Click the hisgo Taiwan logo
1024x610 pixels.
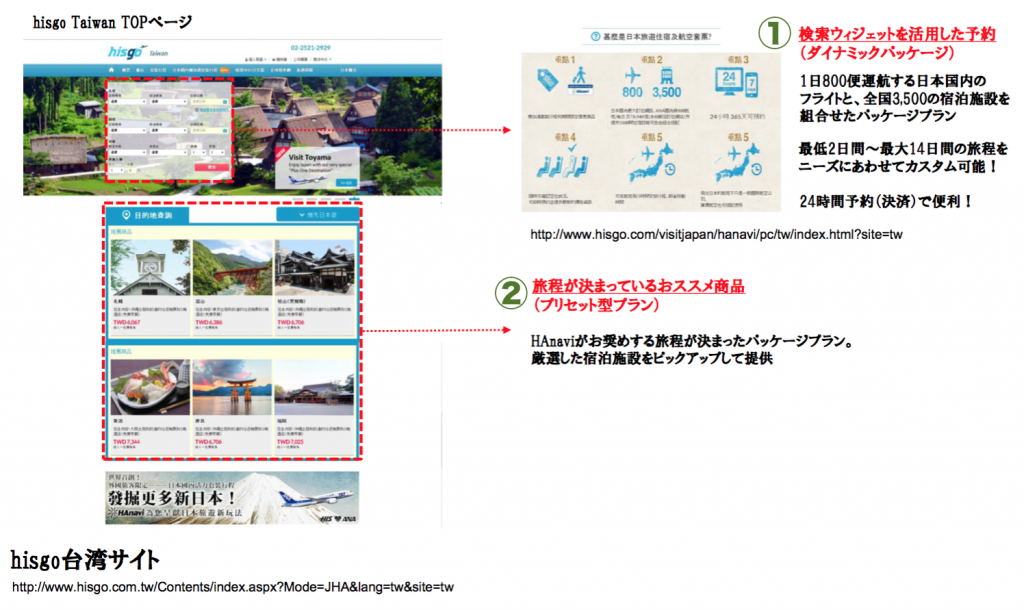click(125, 52)
